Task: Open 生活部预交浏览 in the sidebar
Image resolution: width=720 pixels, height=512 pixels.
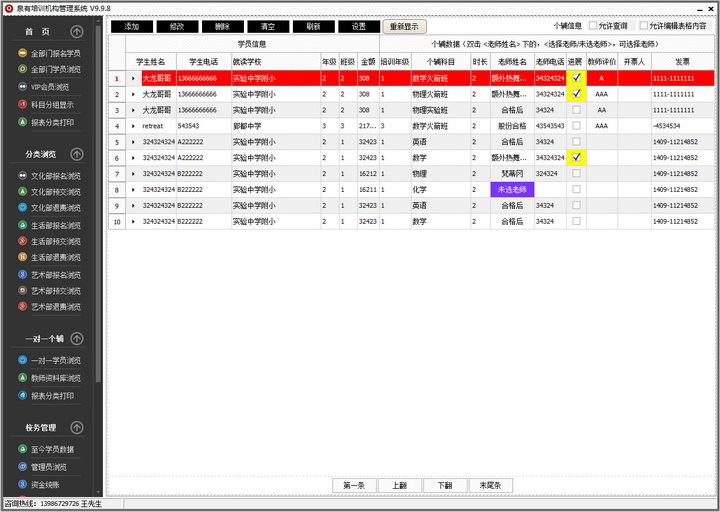Action: (50, 241)
